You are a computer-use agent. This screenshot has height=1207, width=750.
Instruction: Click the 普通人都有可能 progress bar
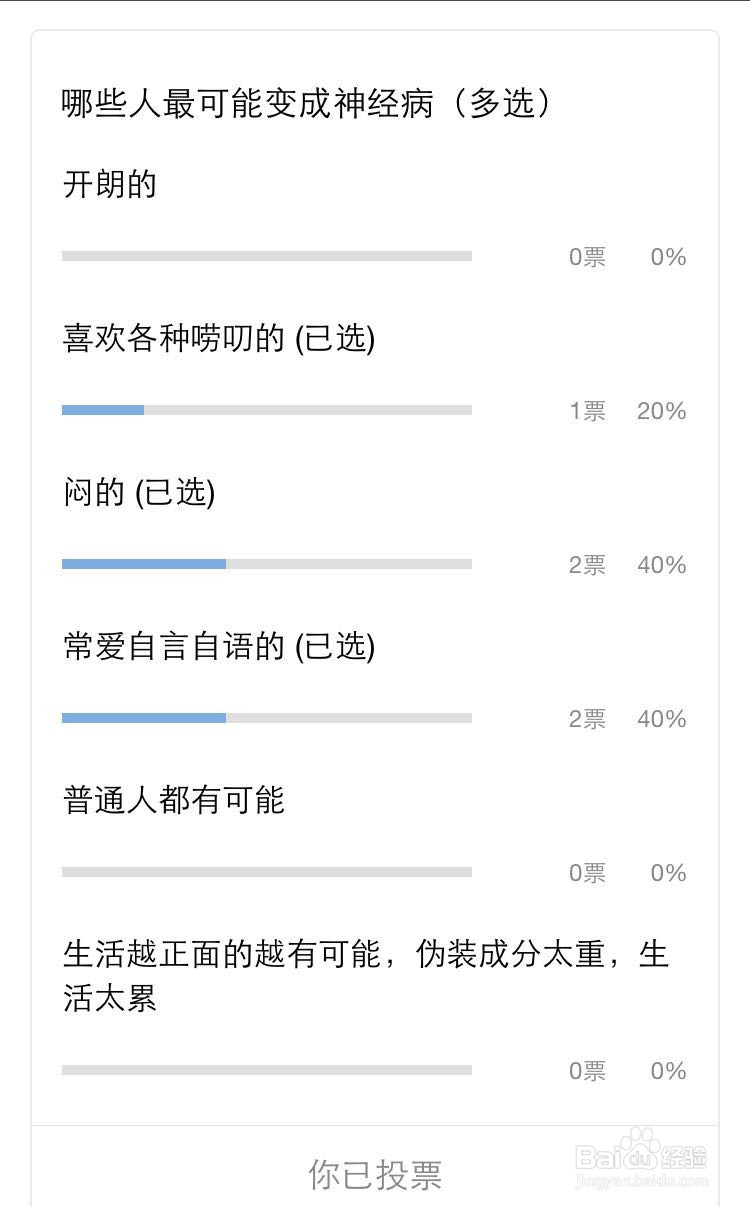pos(267,872)
